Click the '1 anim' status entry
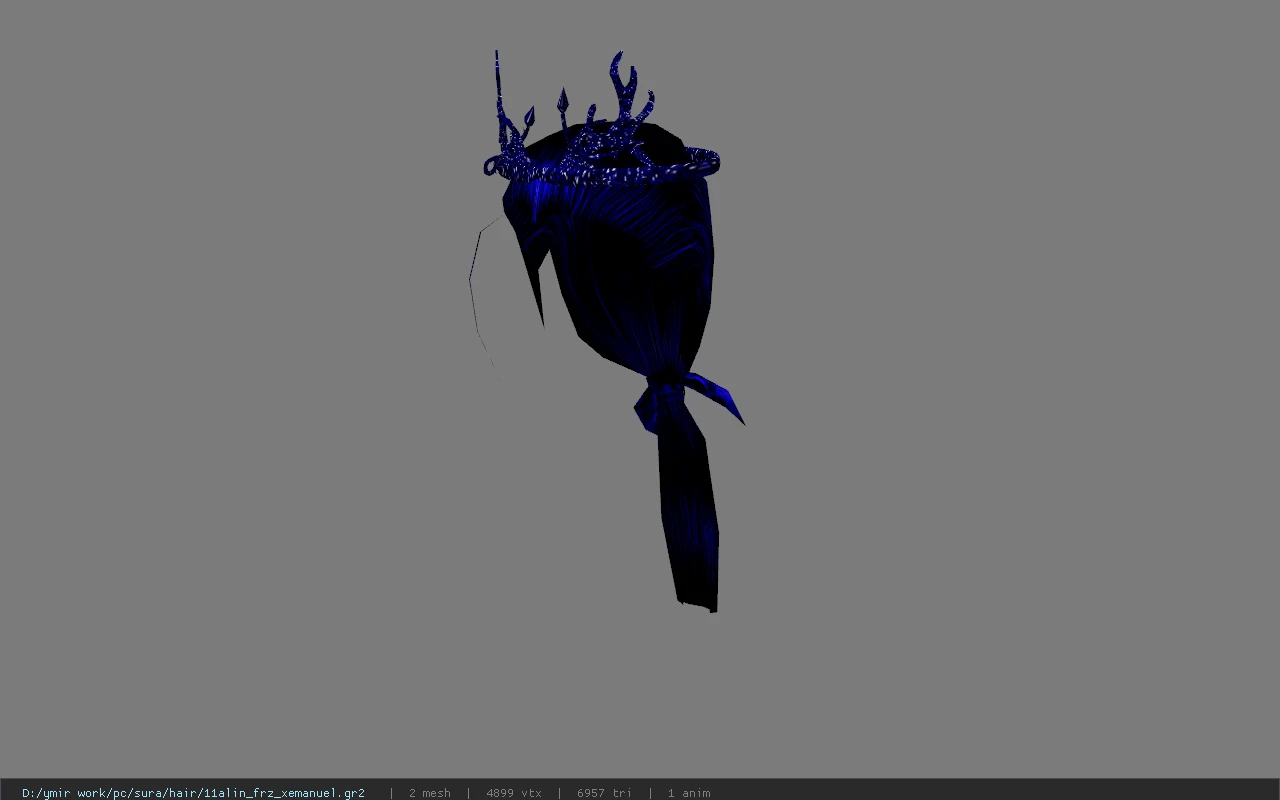This screenshot has width=1280, height=800. [689, 793]
